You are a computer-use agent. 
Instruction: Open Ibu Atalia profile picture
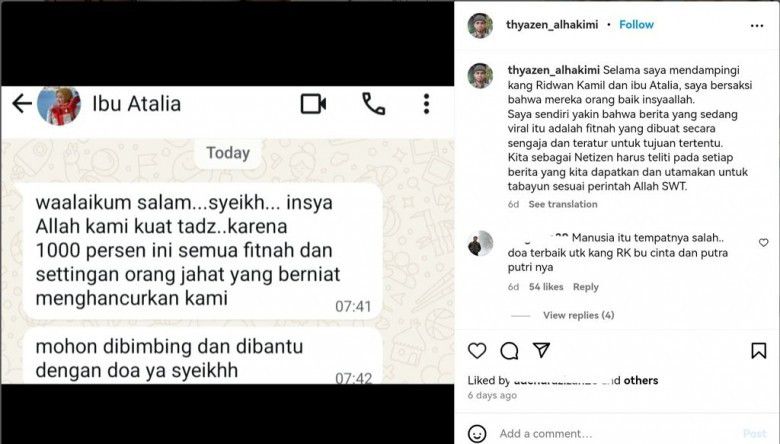pyautogui.click(x=59, y=104)
